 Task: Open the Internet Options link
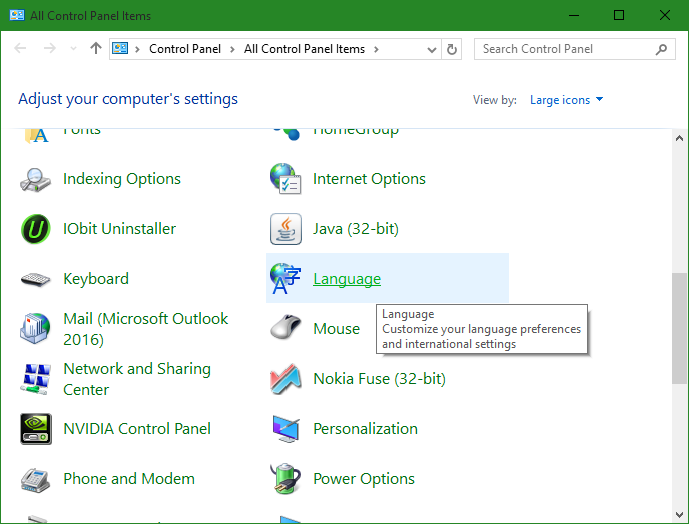369,179
